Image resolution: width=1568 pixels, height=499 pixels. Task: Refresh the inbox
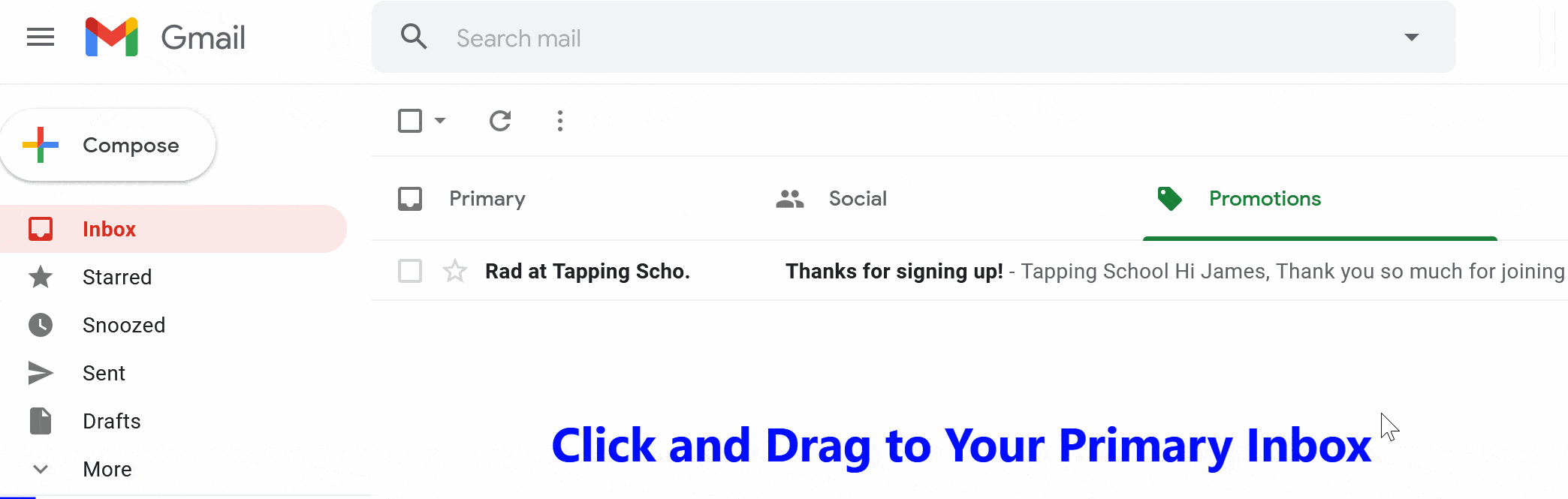pyautogui.click(x=500, y=121)
